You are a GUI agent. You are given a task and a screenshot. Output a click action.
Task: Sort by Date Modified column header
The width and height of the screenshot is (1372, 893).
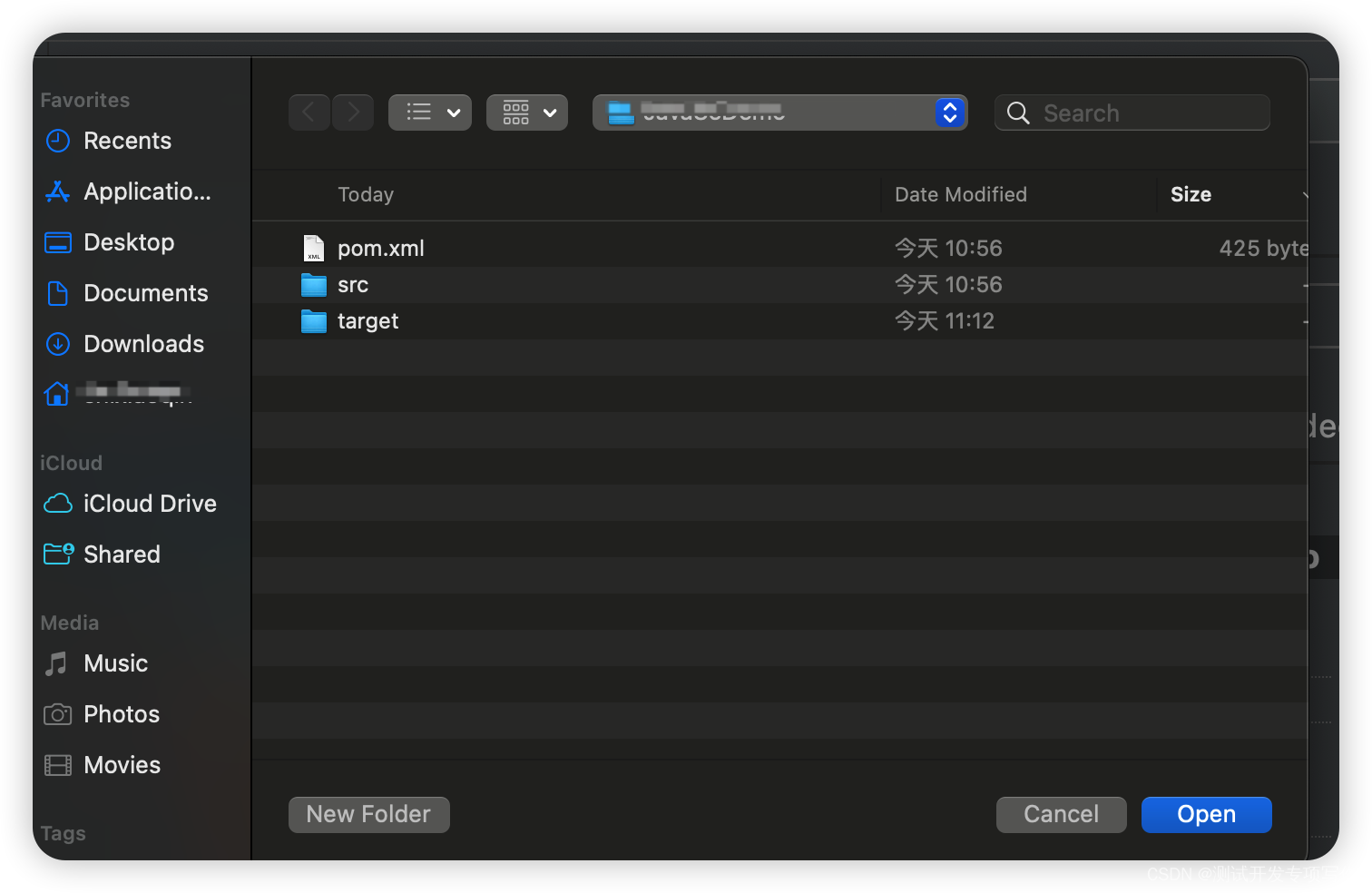(x=961, y=194)
